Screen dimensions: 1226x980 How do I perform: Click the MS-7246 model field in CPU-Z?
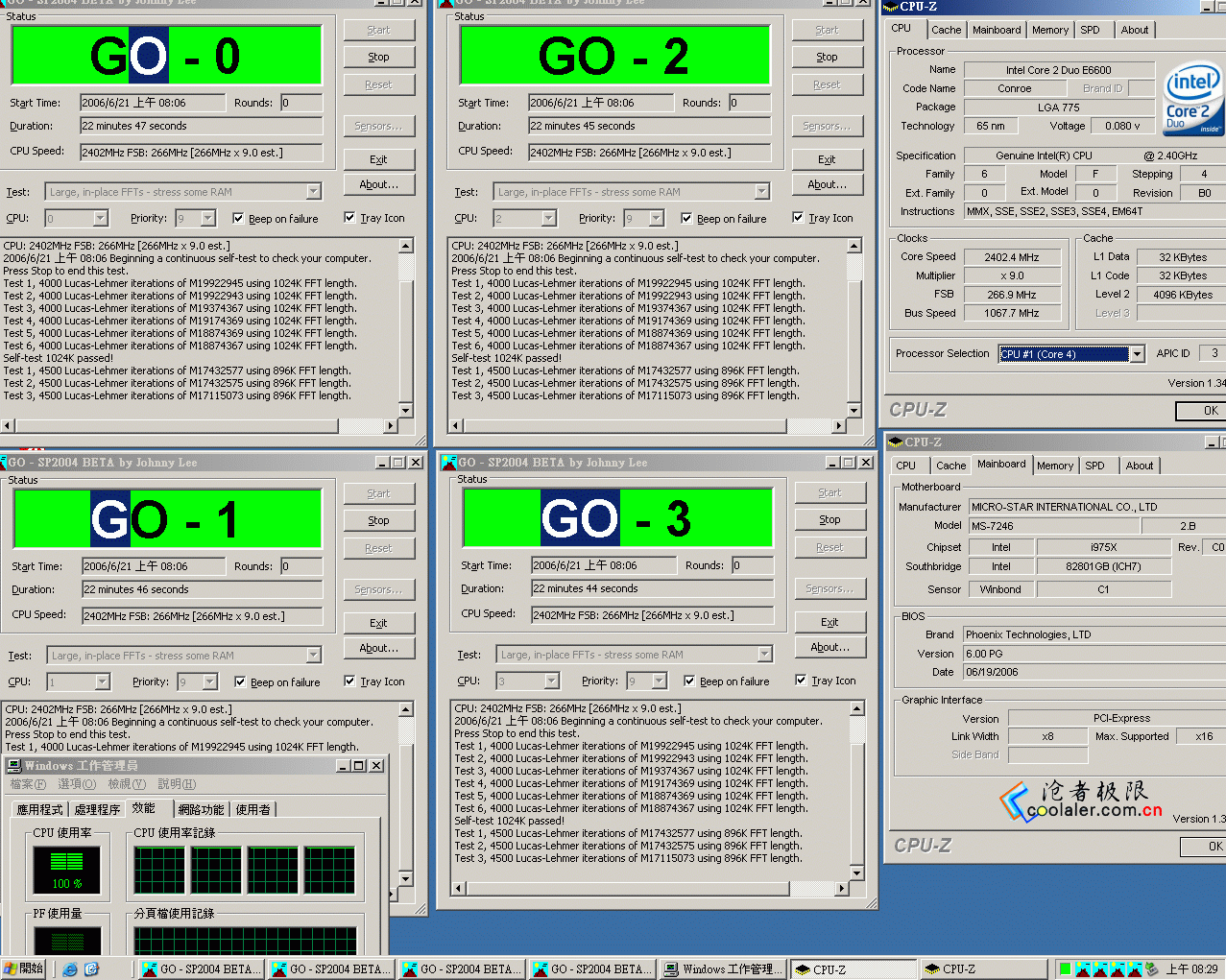pos(1054,526)
